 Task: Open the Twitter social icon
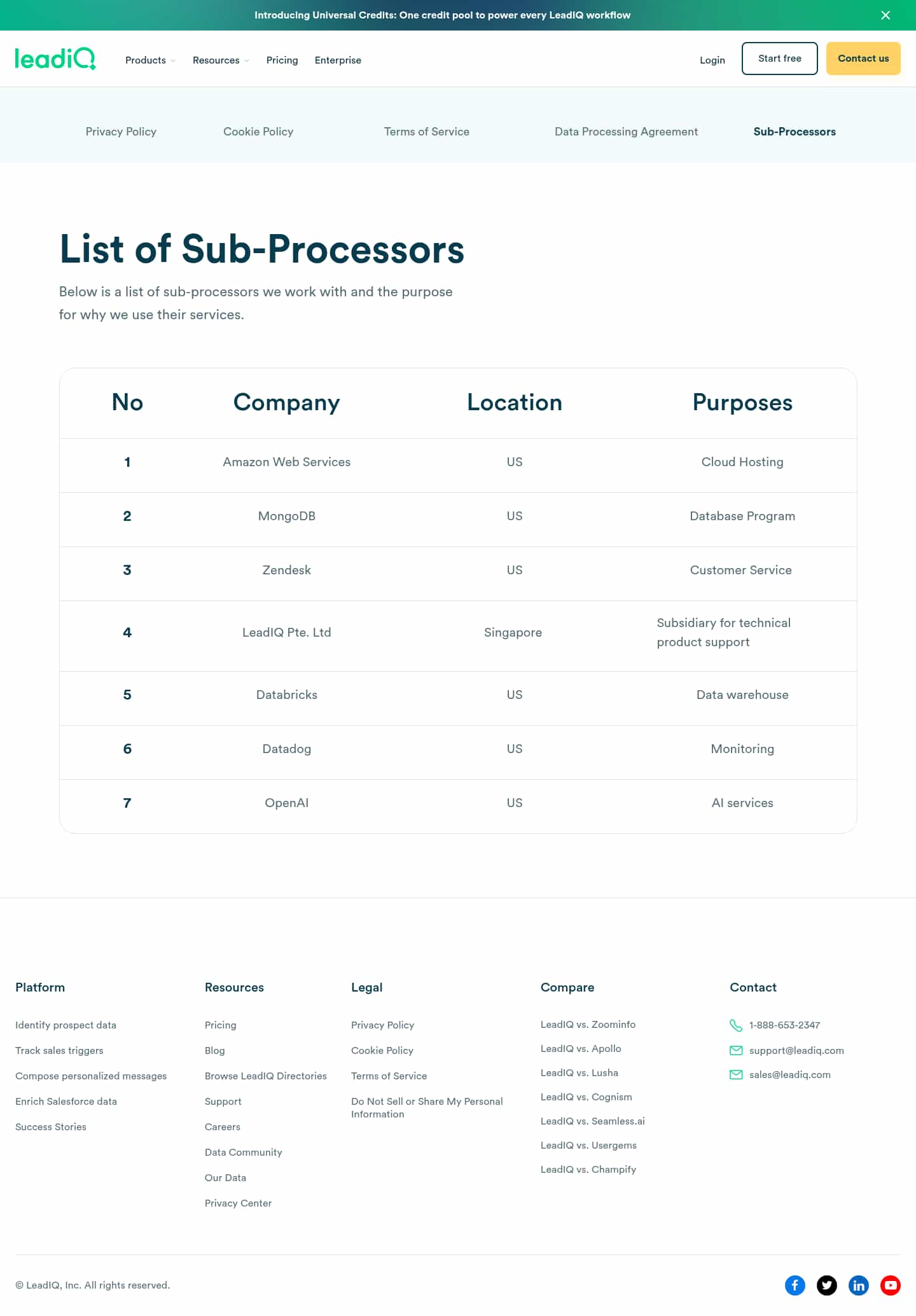pos(826,1285)
